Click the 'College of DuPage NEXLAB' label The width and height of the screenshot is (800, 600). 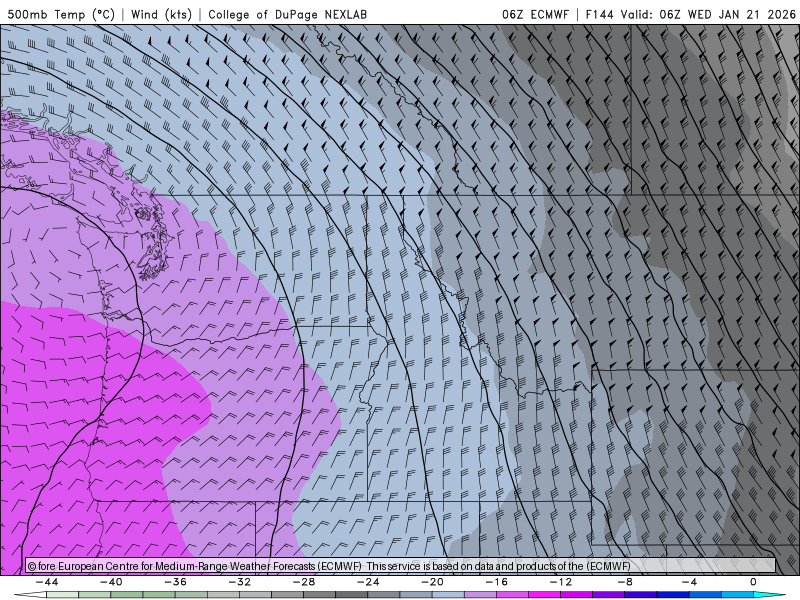pyautogui.click(x=287, y=14)
